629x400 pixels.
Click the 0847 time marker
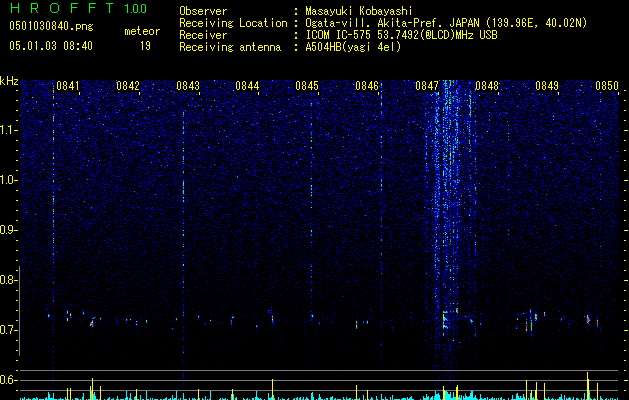point(427,86)
